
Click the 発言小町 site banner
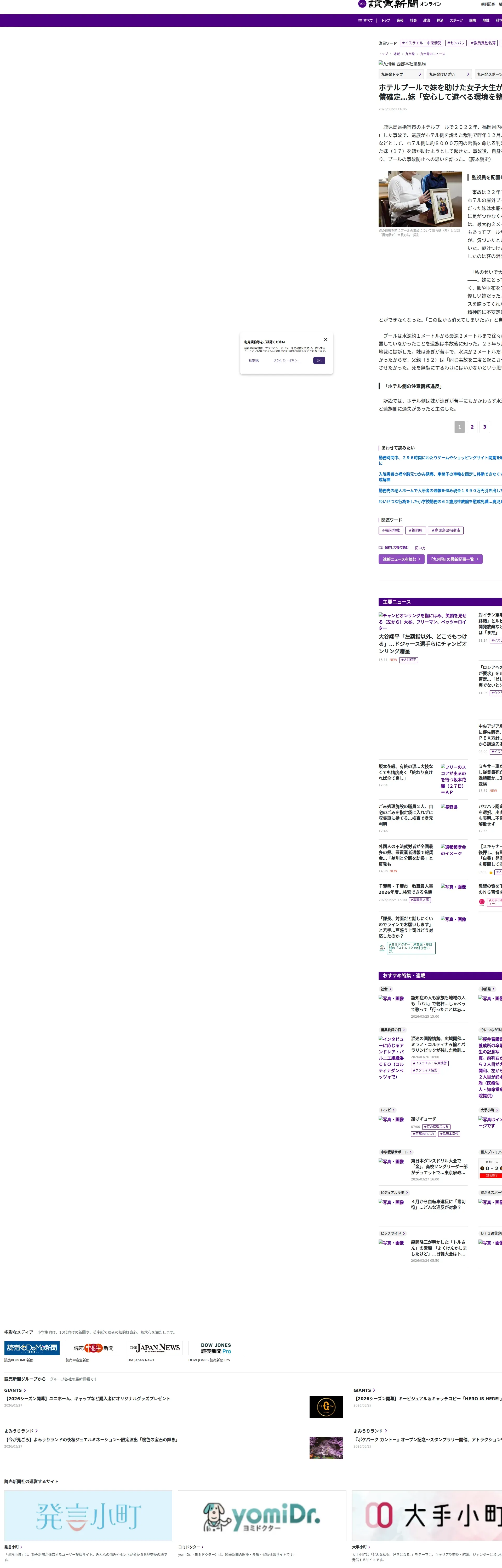pyautogui.click(x=88, y=1516)
